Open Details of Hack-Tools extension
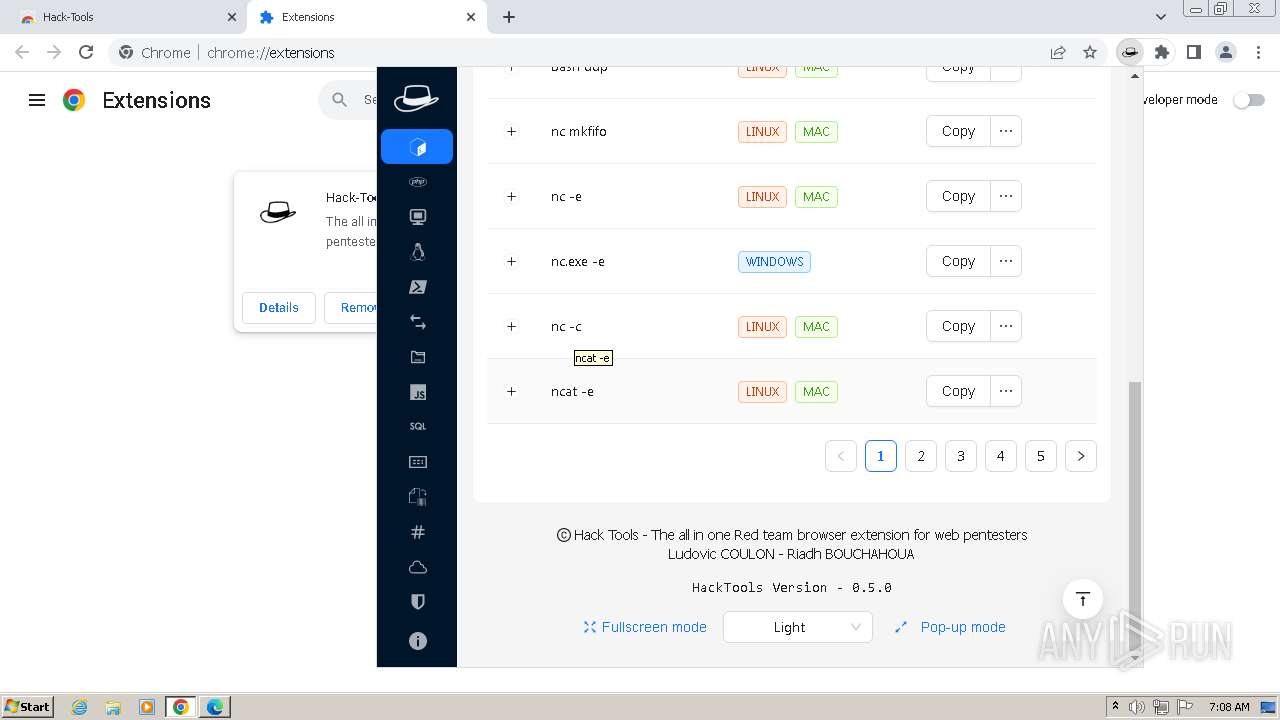 click(x=278, y=307)
